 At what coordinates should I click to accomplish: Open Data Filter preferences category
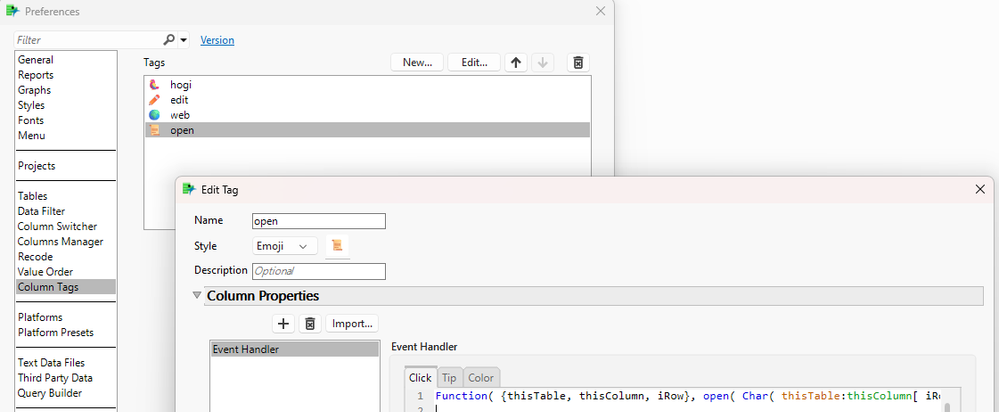click(x=41, y=211)
